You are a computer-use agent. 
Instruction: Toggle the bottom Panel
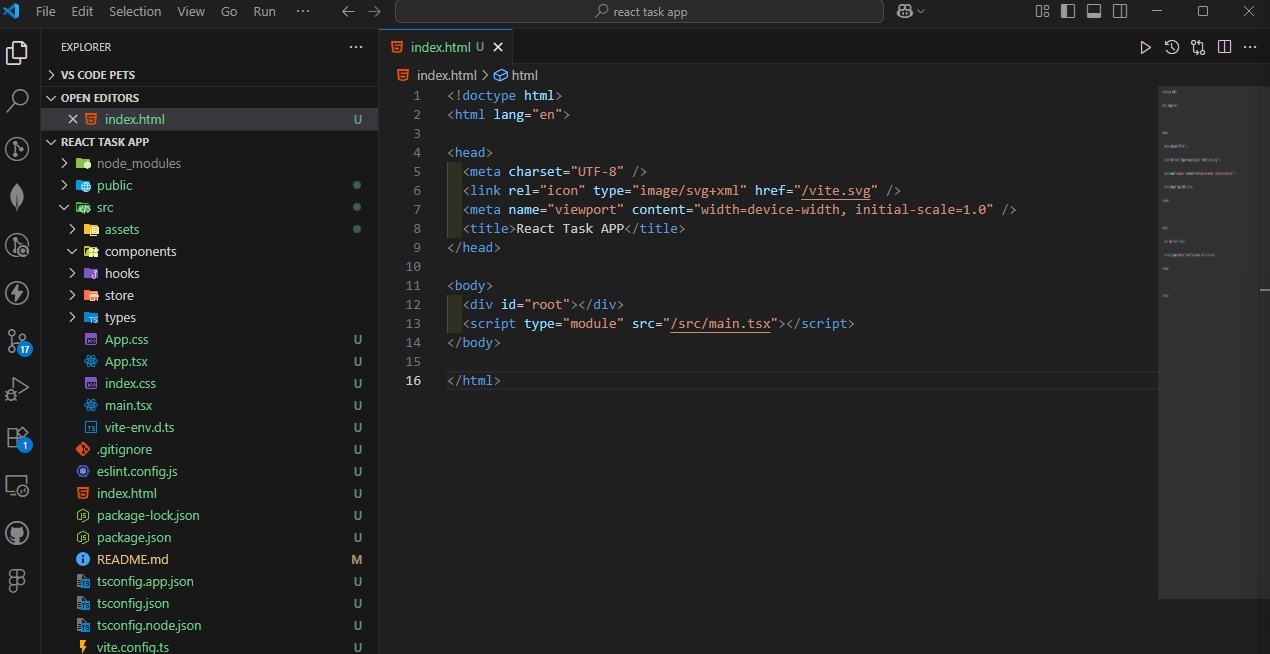[x=1094, y=12]
